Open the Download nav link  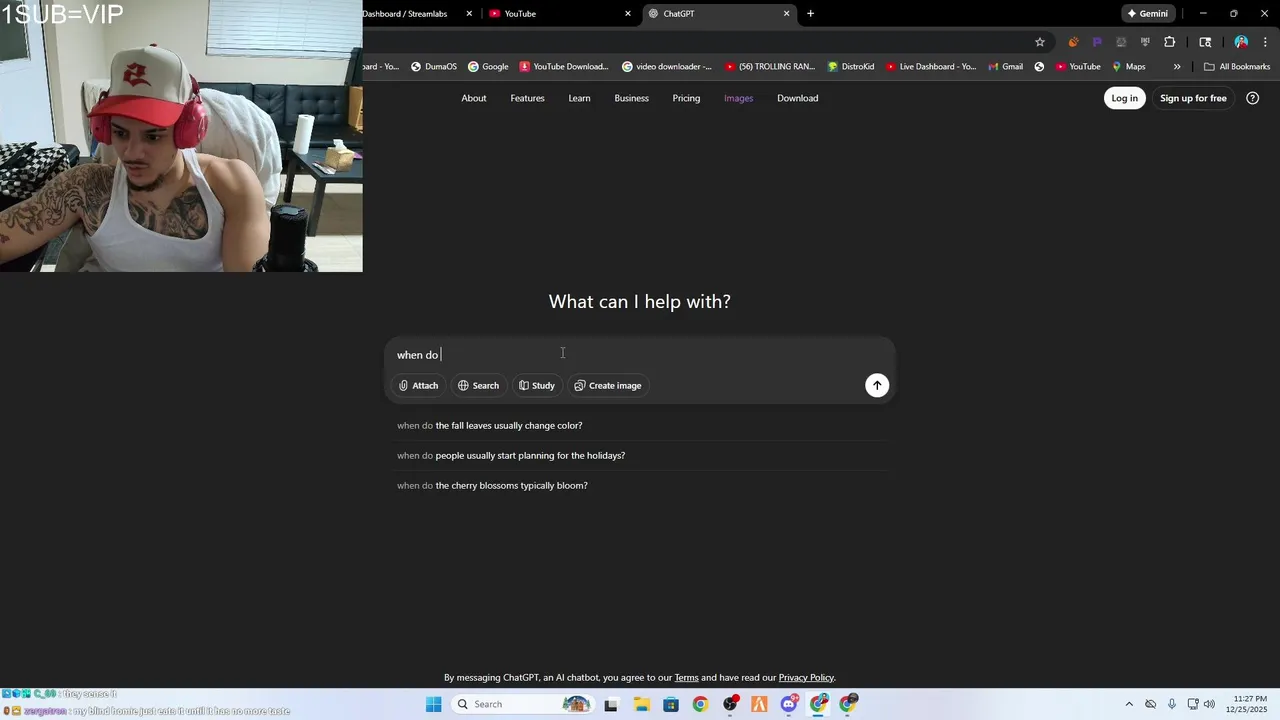click(x=798, y=98)
